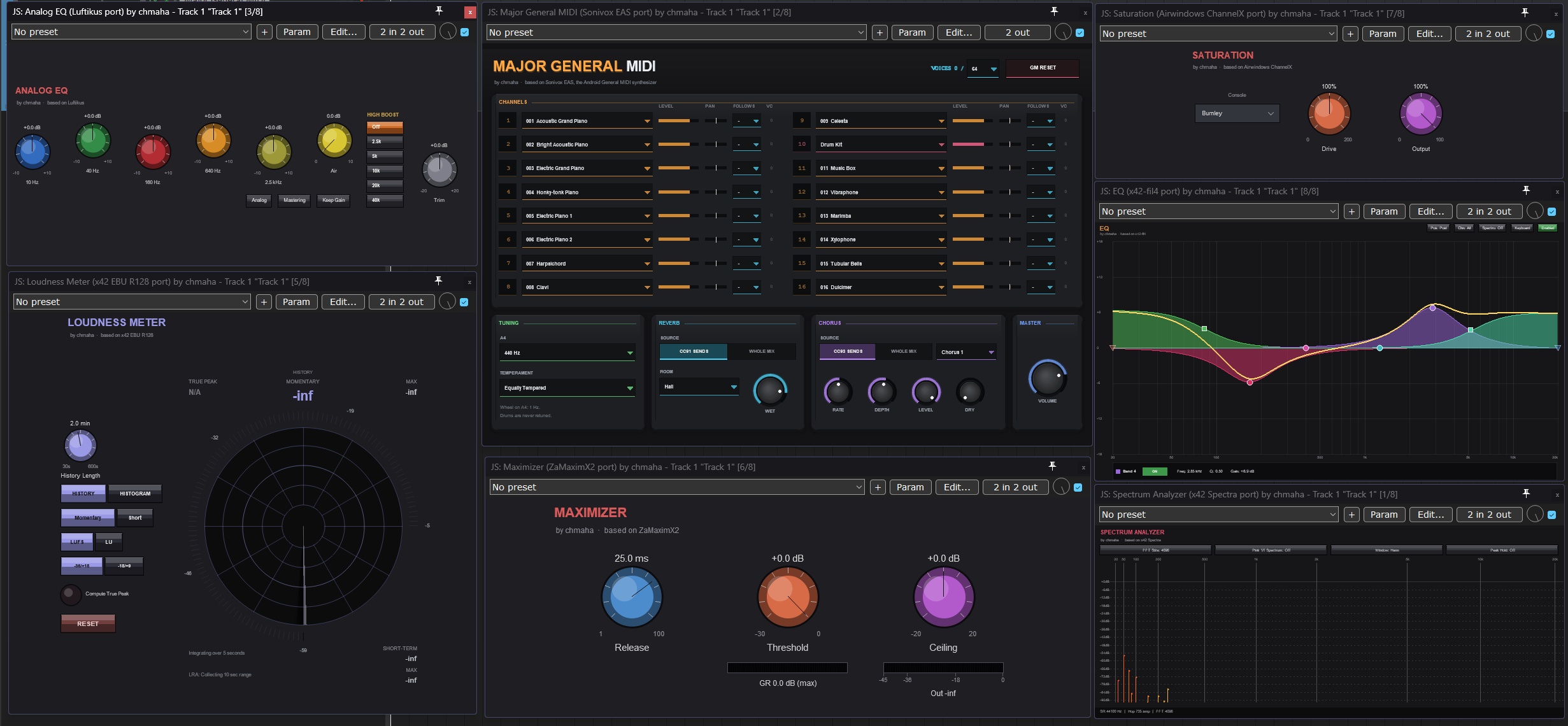The width and height of the screenshot is (1568, 726).
Task: Select the 10k high boost frequency
Action: coord(385,171)
